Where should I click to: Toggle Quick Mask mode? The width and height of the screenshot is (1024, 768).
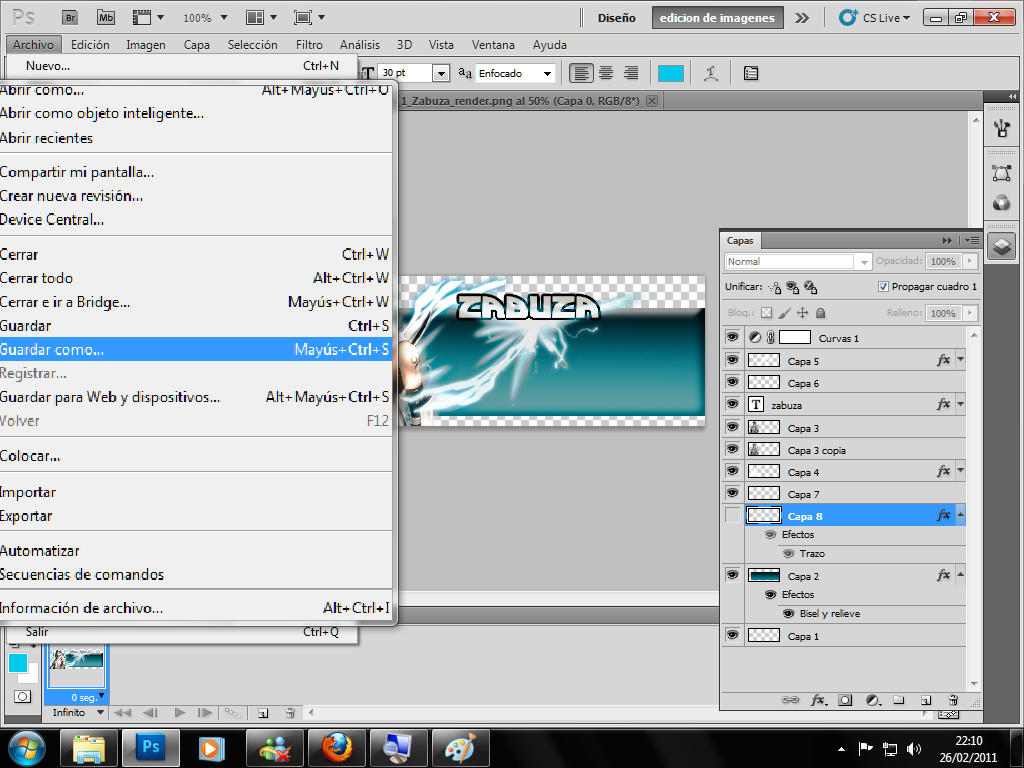tap(22, 696)
